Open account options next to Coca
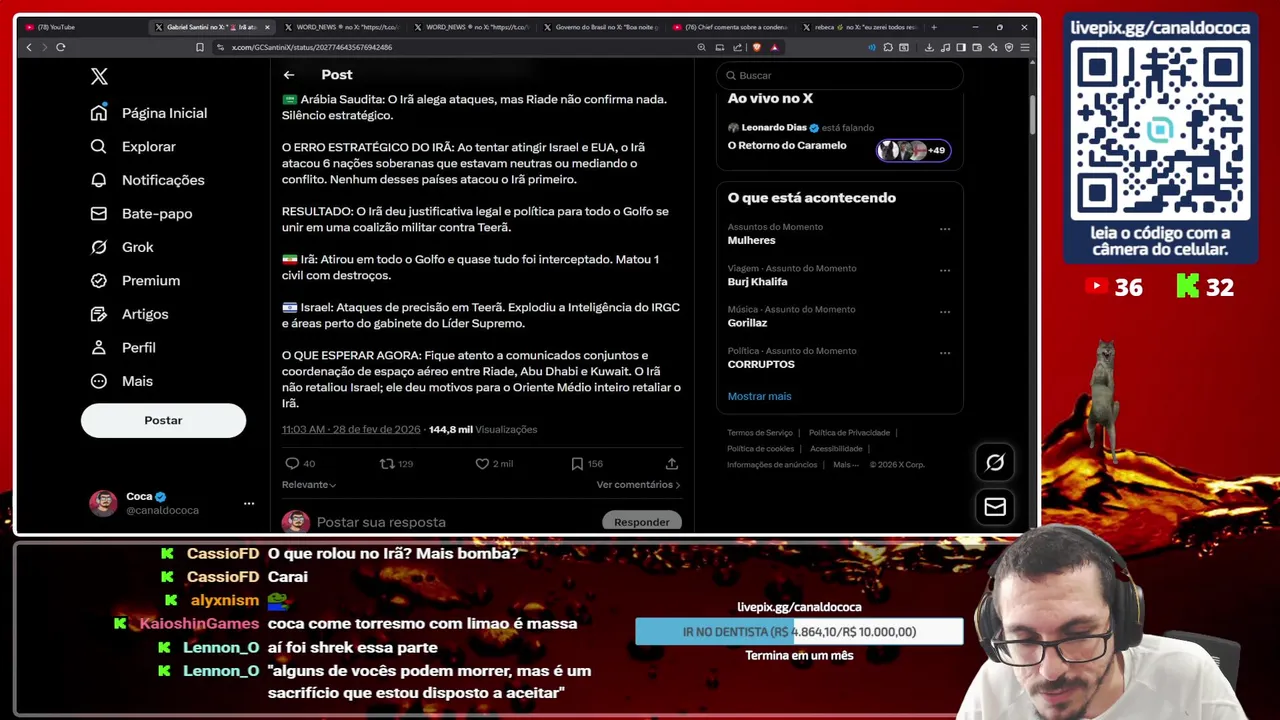Viewport: 1280px width, 720px height. (249, 503)
